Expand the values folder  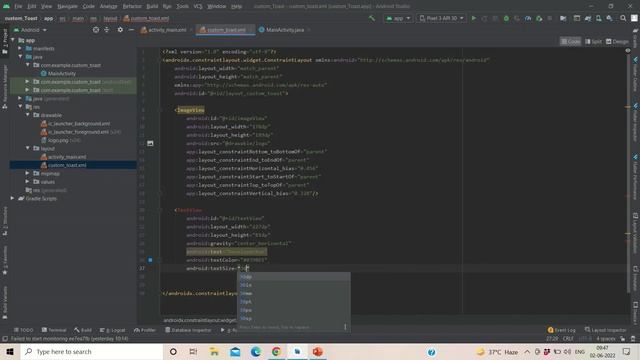click(x=27, y=182)
